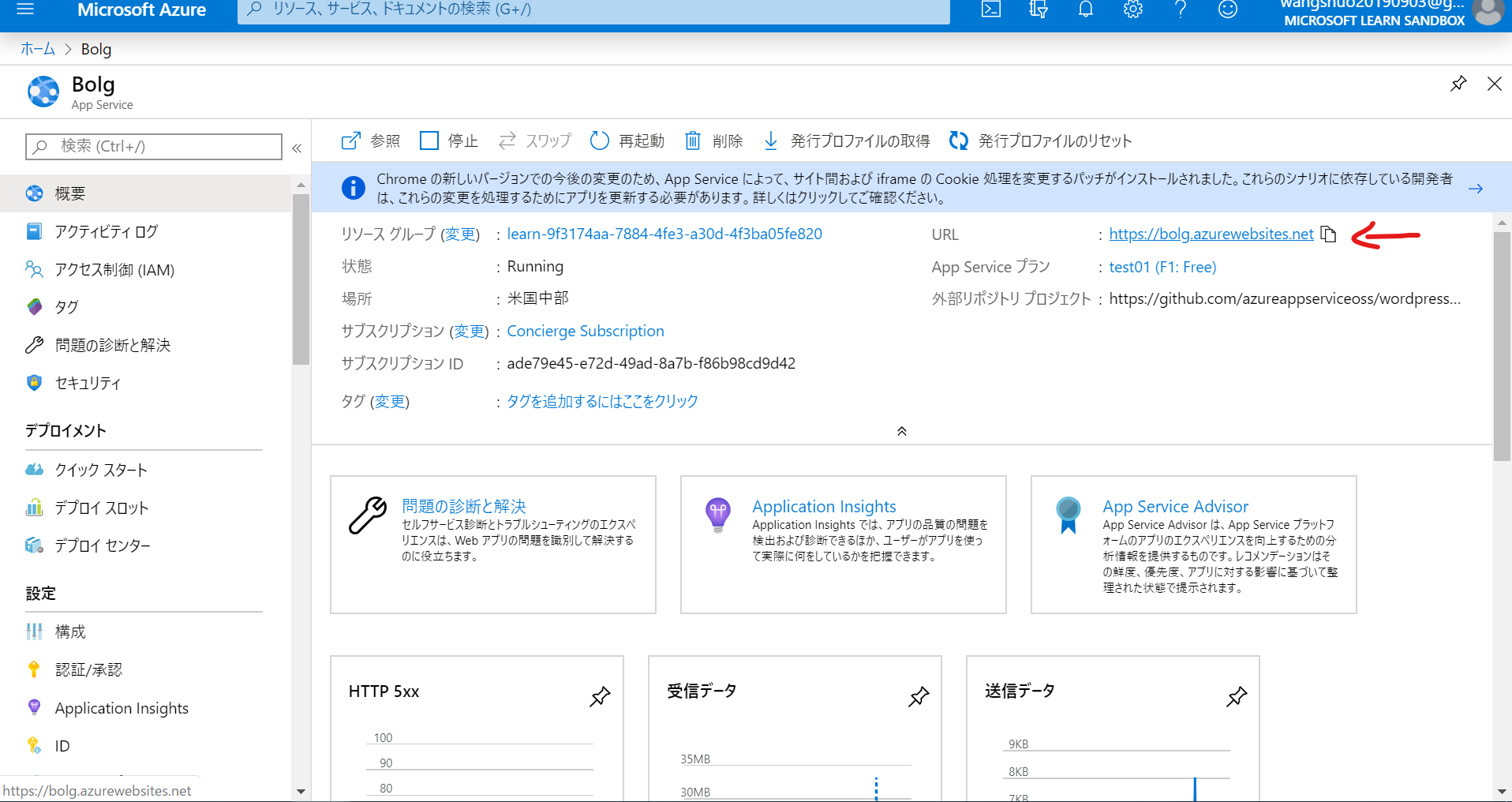This screenshot has width=1512, height=802.
Task: Pin the Bolg page to dashboard
Action: (1458, 84)
